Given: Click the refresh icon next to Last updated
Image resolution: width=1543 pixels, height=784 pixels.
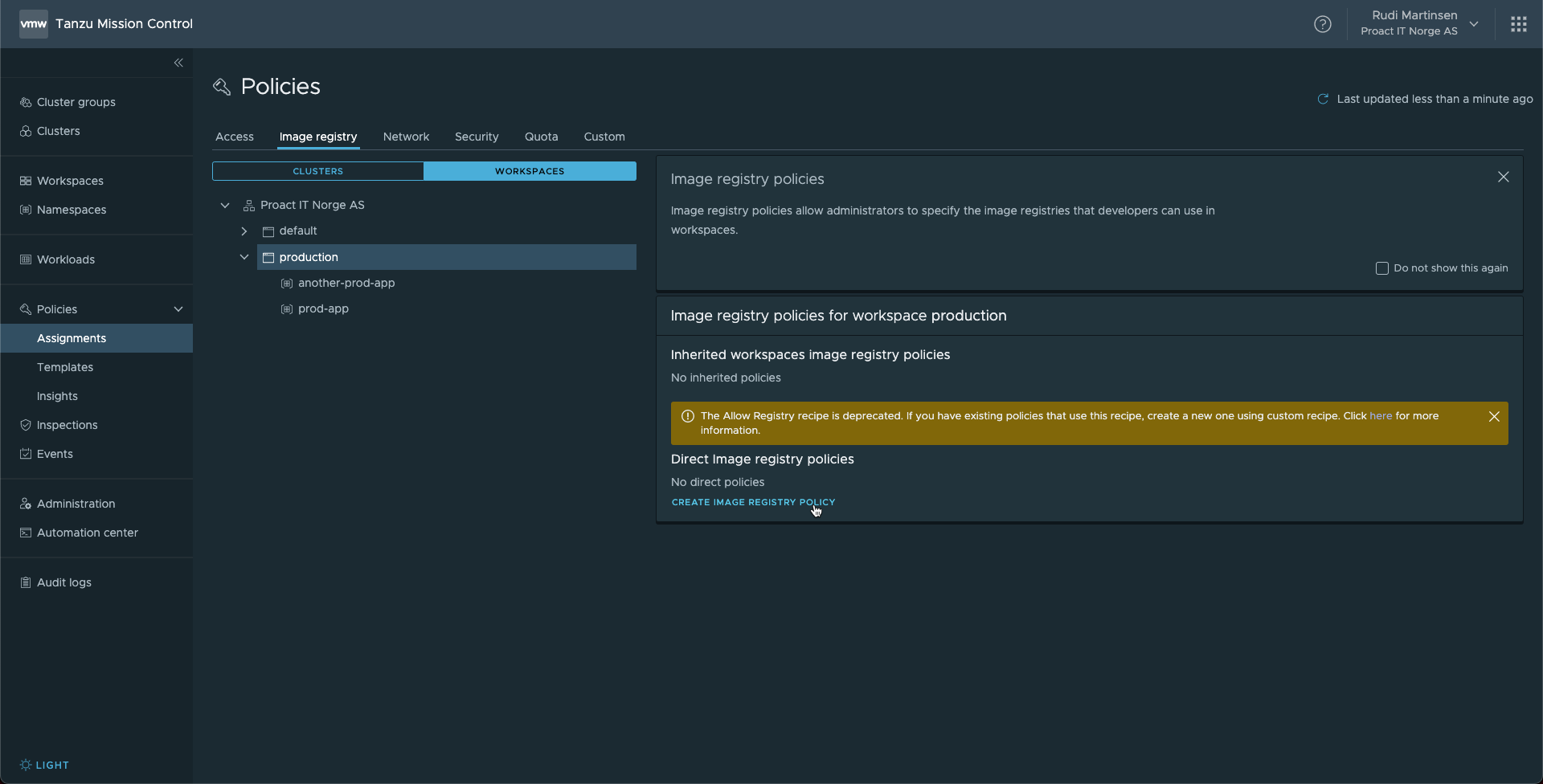Looking at the screenshot, I should pos(1323,99).
